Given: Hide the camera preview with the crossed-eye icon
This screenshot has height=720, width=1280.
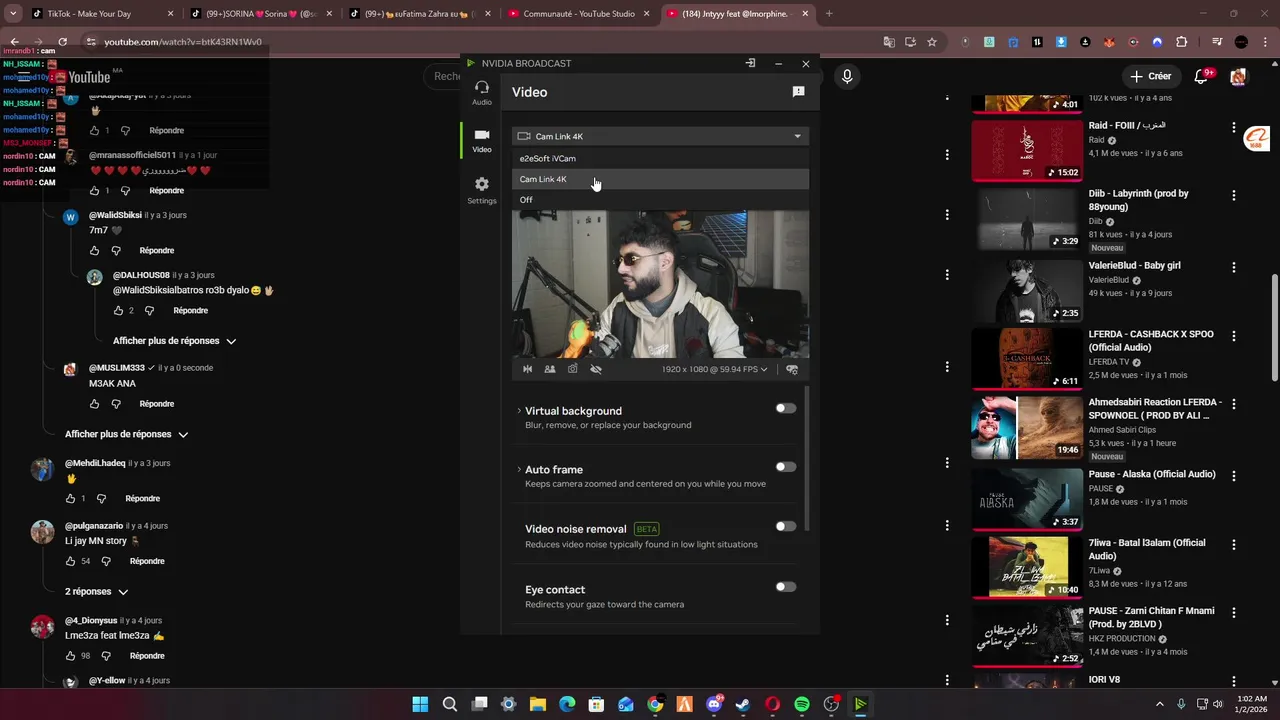Looking at the screenshot, I should [596, 369].
